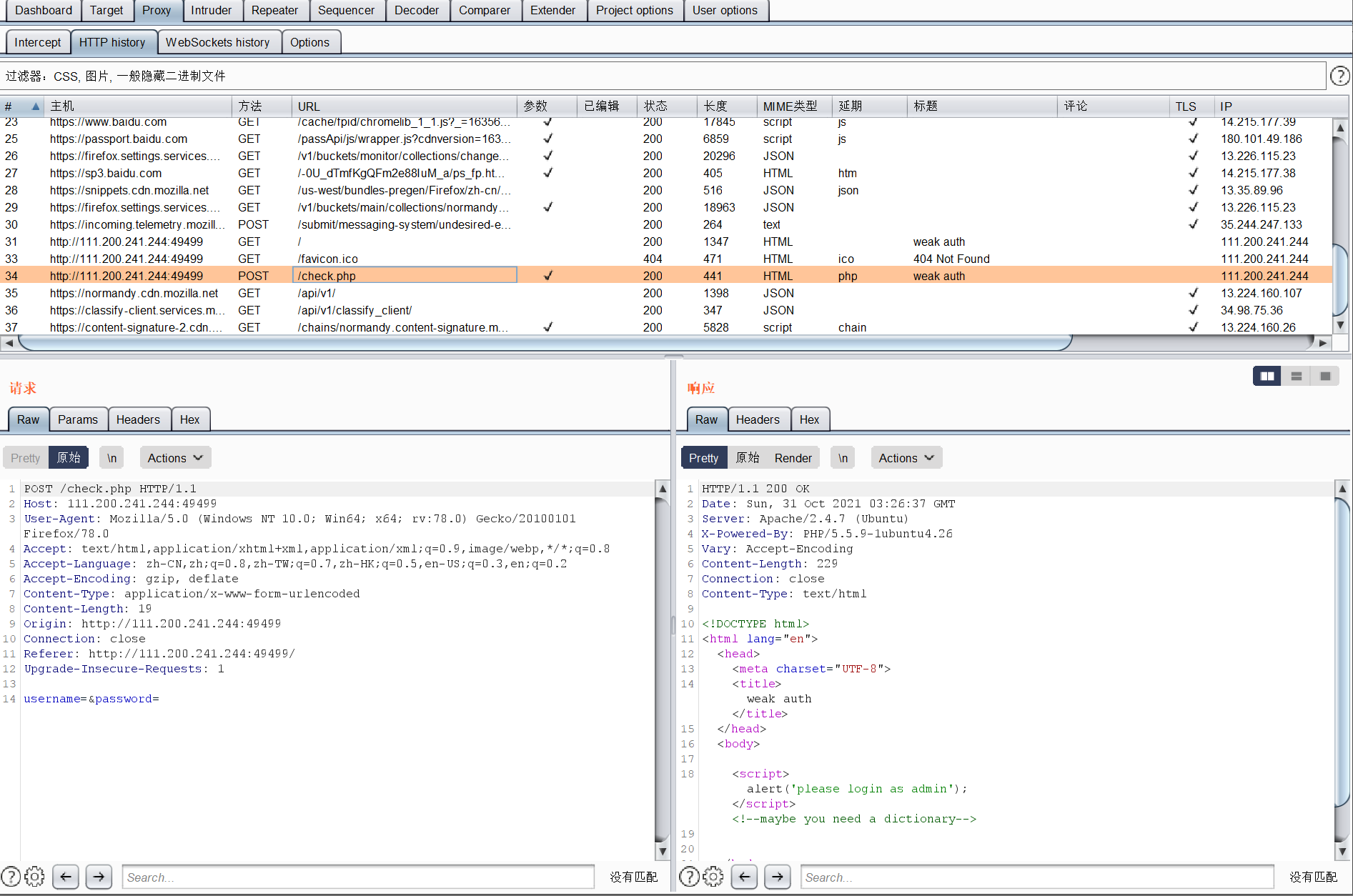Screen dimensions: 1353x896
Task: Open the Decoder tab
Action: point(417,10)
